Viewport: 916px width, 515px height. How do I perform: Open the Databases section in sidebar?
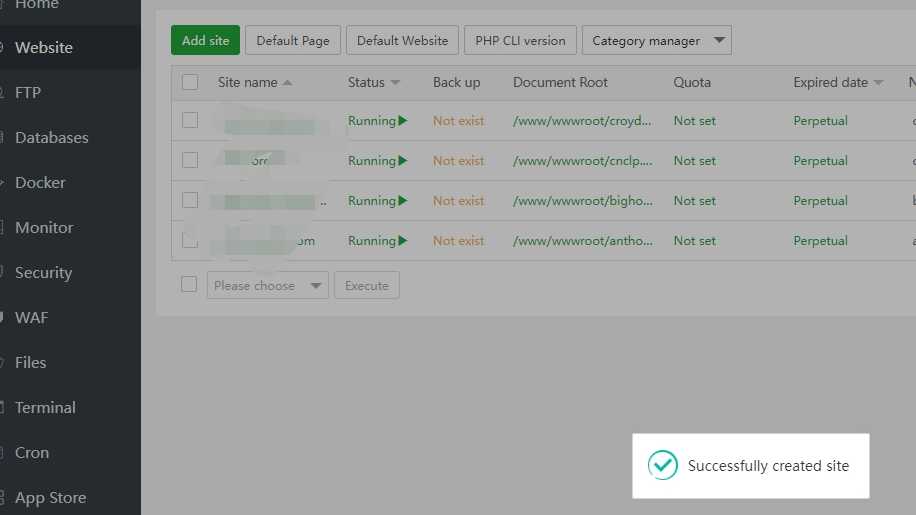click(51, 138)
